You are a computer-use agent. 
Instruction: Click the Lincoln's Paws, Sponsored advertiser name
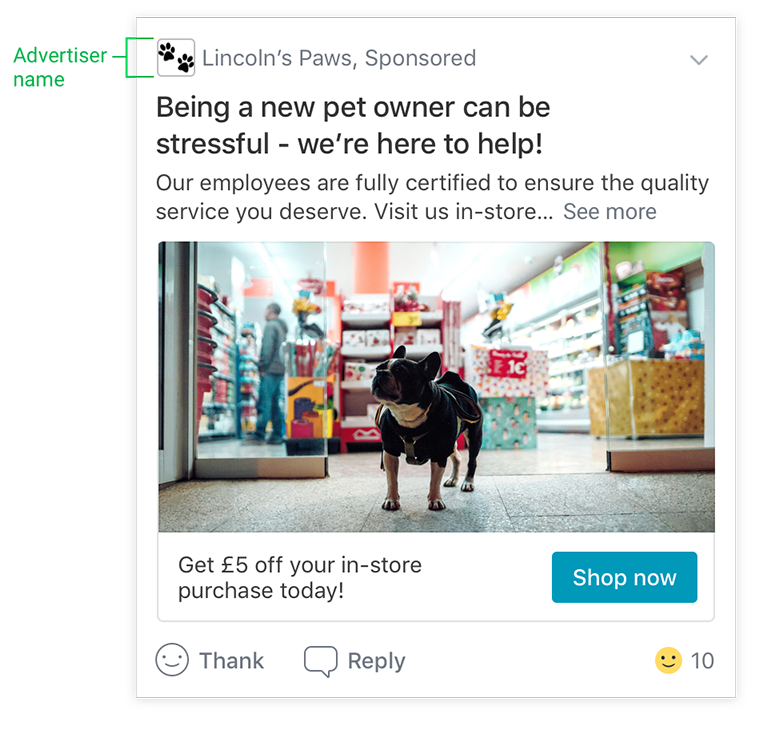click(x=339, y=58)
